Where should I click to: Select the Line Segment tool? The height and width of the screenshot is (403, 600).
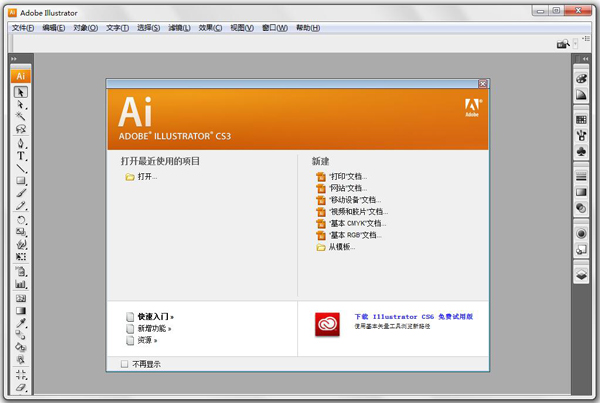(x=21, y=168)
